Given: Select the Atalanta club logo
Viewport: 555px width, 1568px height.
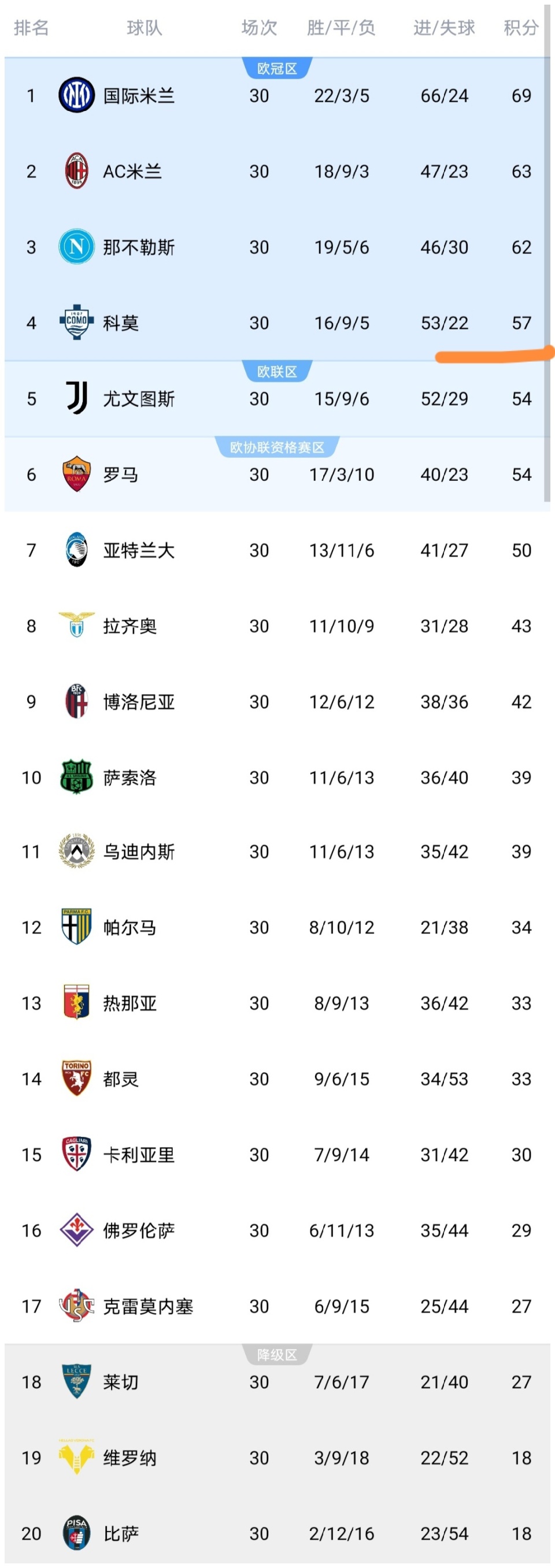Looking at the screenshot, I should 76,550.
